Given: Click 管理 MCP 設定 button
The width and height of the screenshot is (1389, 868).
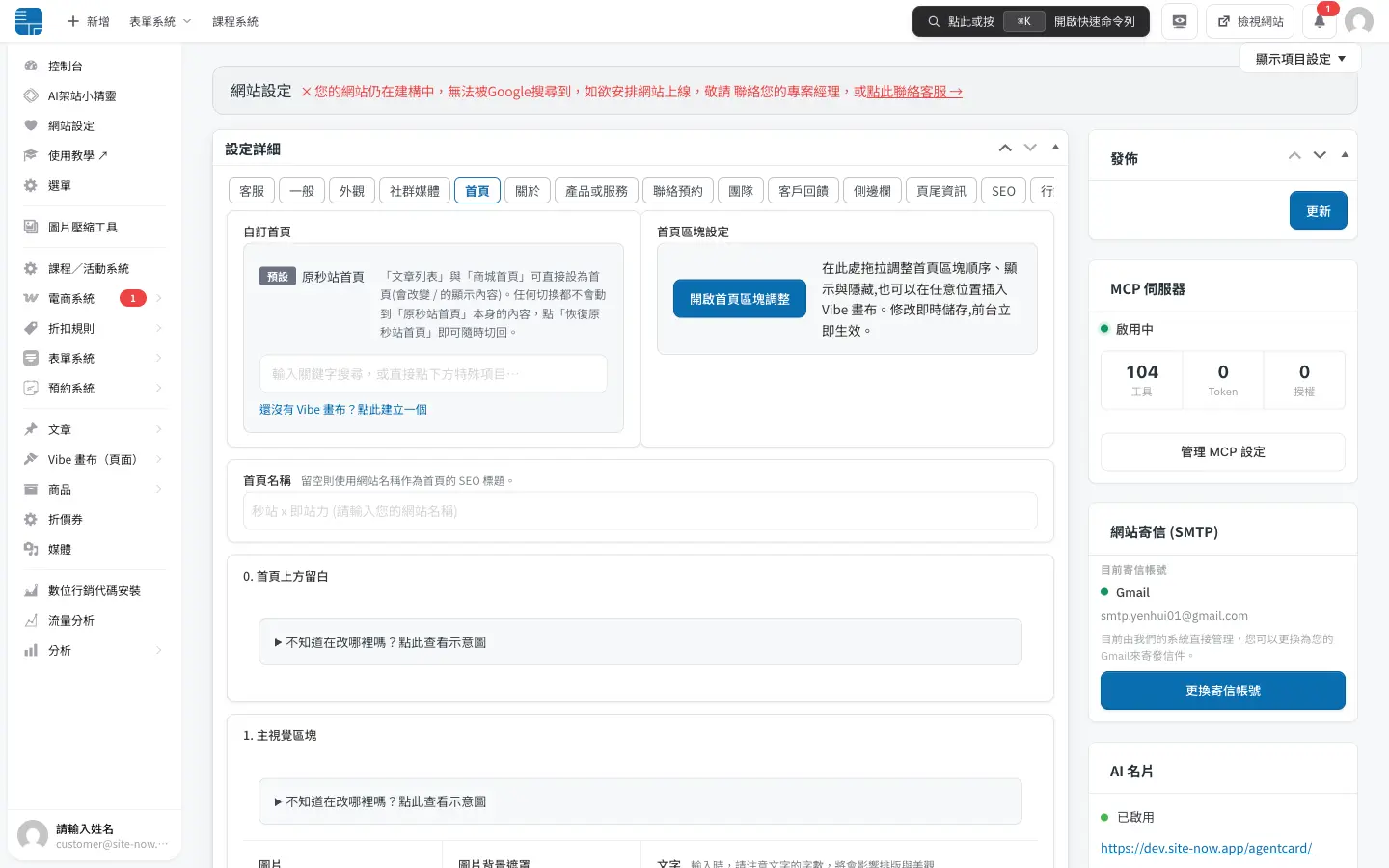Looking at the screenshot, I should pyautogui.click(x=1222, y=451).
